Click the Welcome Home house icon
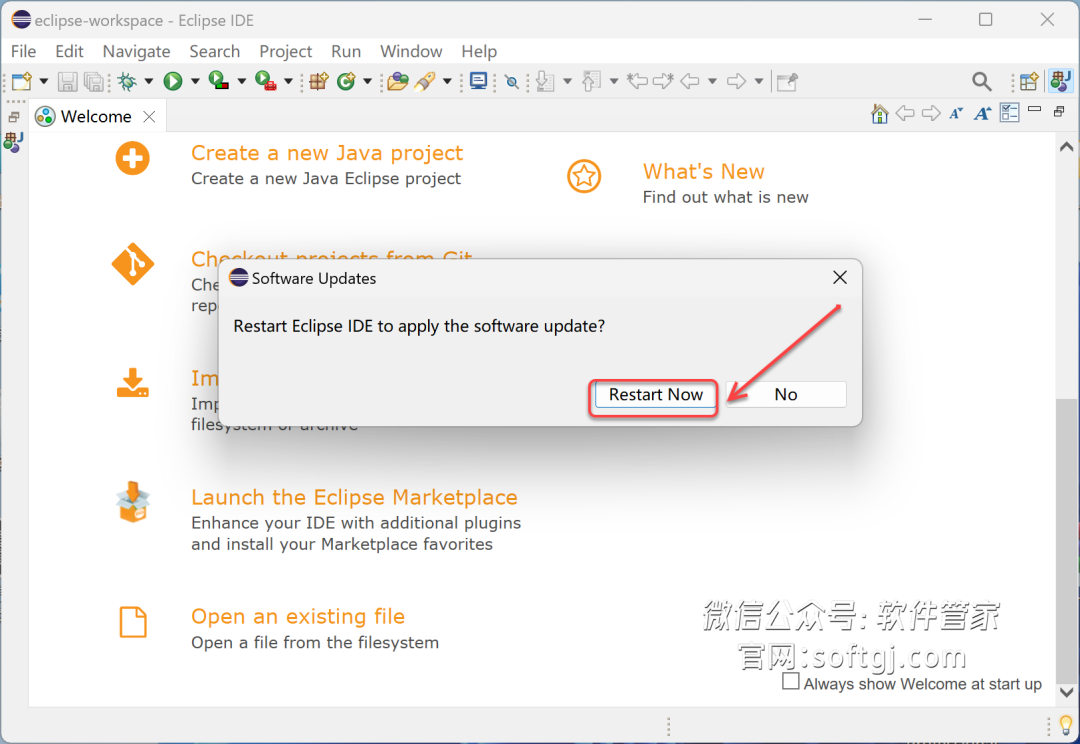Image resolution: width=1080 pixels, height=744 pixels. (880, 114)
